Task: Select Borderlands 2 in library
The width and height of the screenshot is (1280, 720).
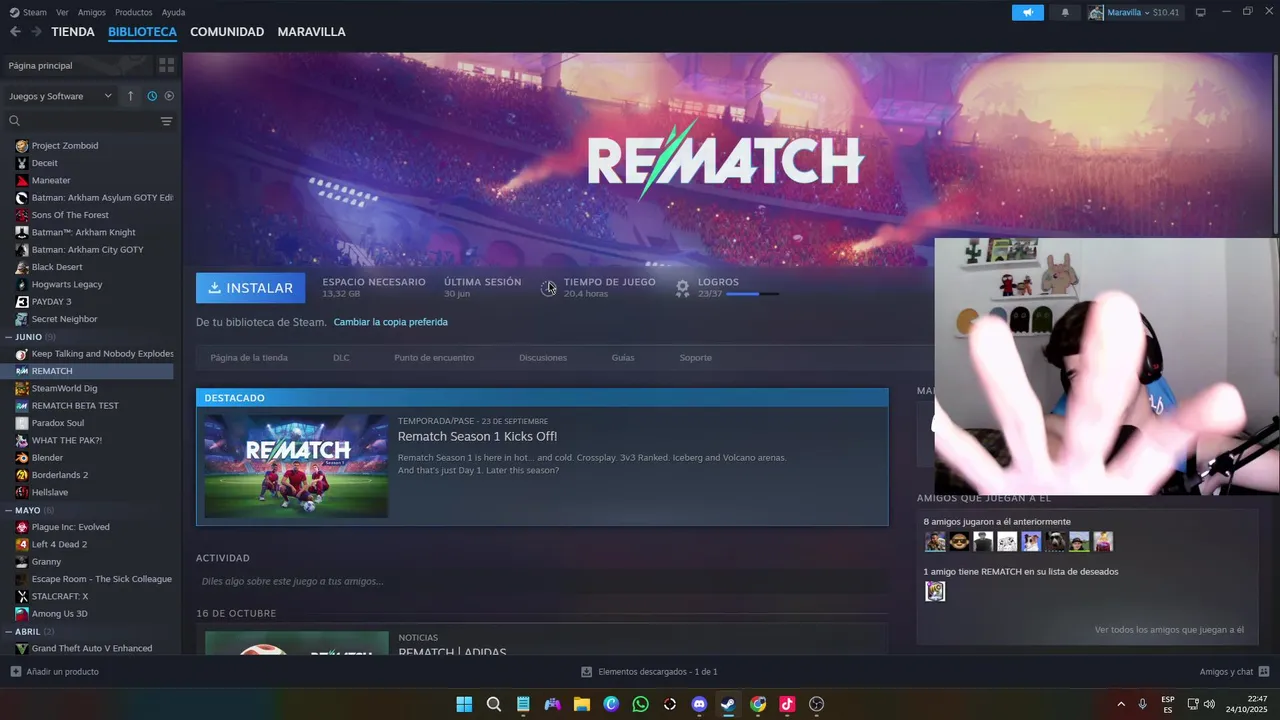Action: (x=60, y=475)
